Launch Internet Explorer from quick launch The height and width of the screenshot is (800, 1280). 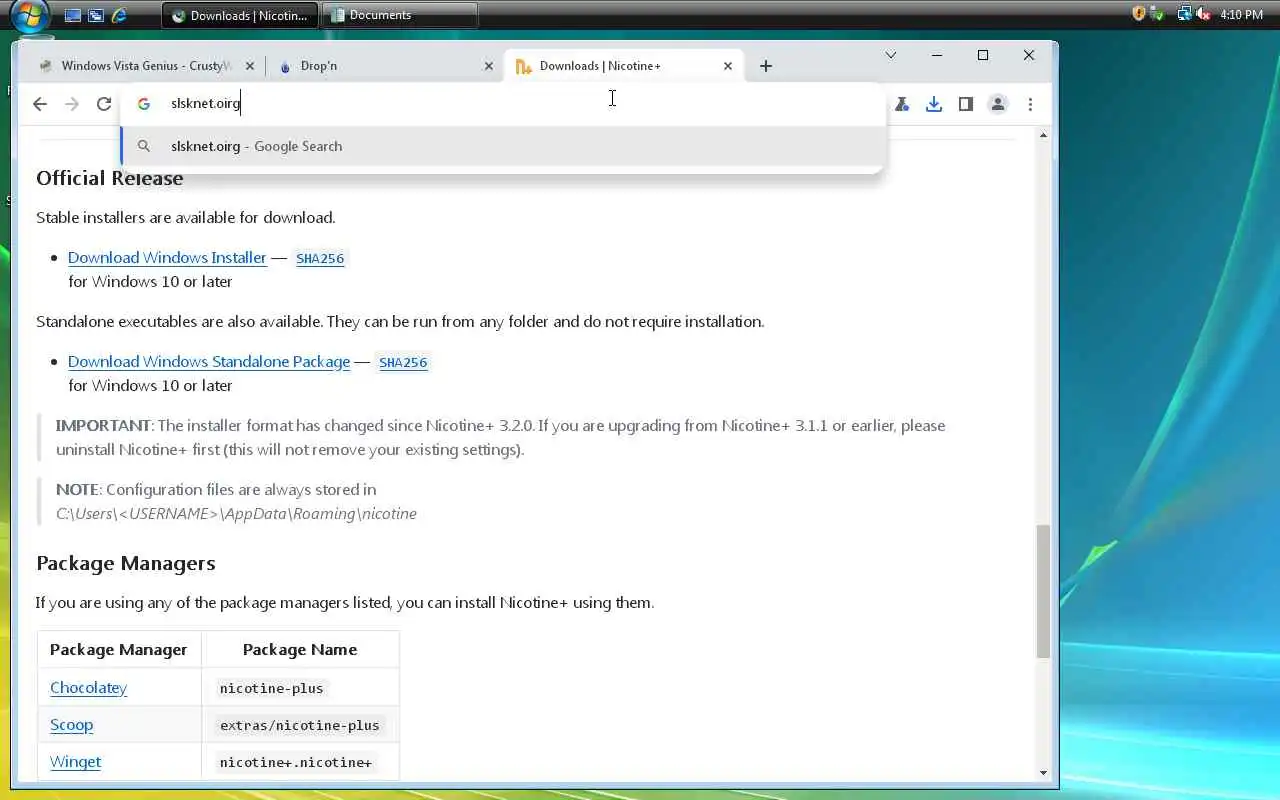120,15
